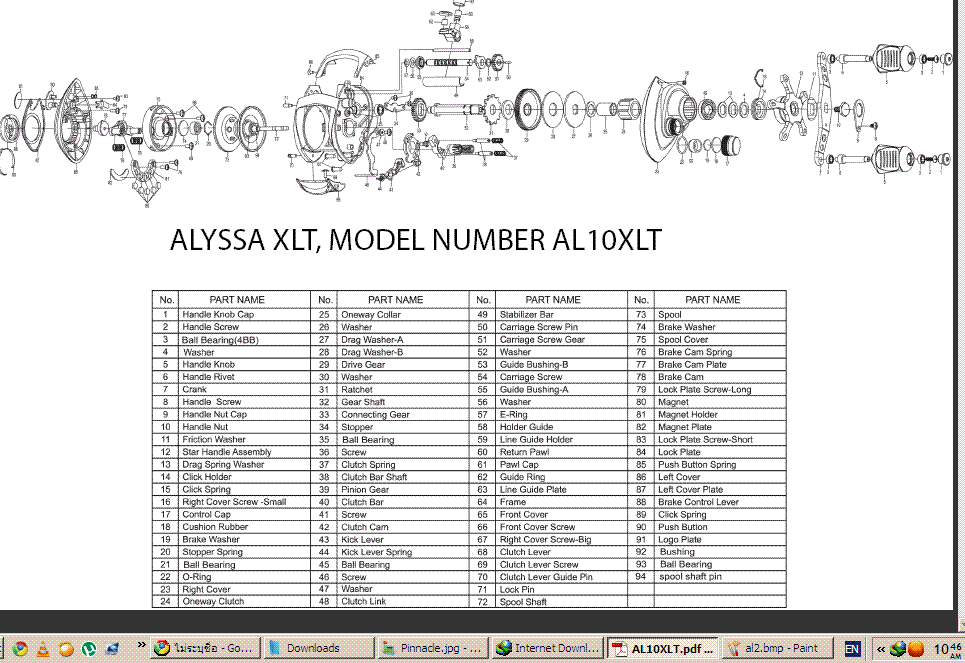965x663 pixels.
Task: Click 'Lock Plate Screw-Long' entry
Action: [705, 390]
